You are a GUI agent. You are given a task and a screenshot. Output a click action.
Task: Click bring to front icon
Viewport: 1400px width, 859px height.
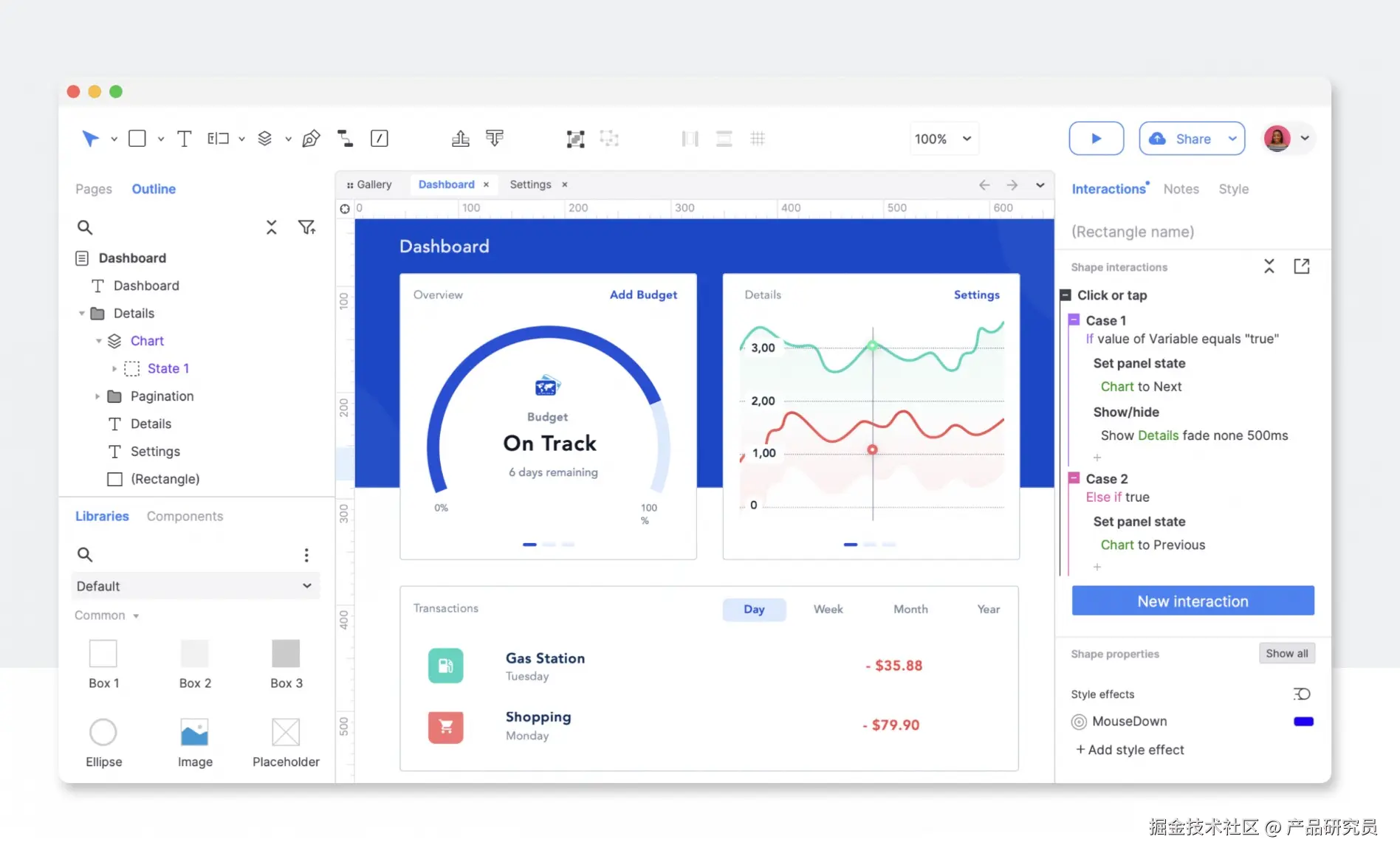click(x=461, y=139)
